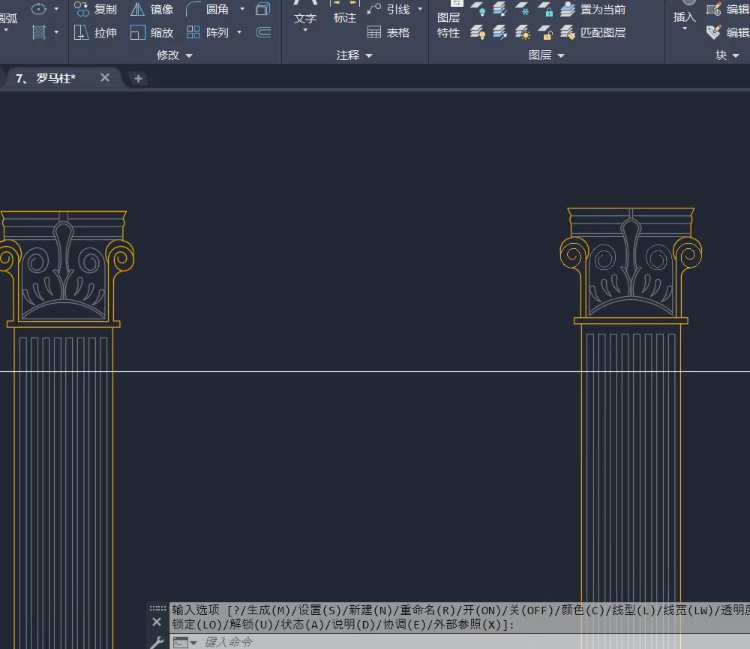The image size is (750, 649).
Task: Choose the 线型(L) linetype option
Action: [x=634, y=610]
